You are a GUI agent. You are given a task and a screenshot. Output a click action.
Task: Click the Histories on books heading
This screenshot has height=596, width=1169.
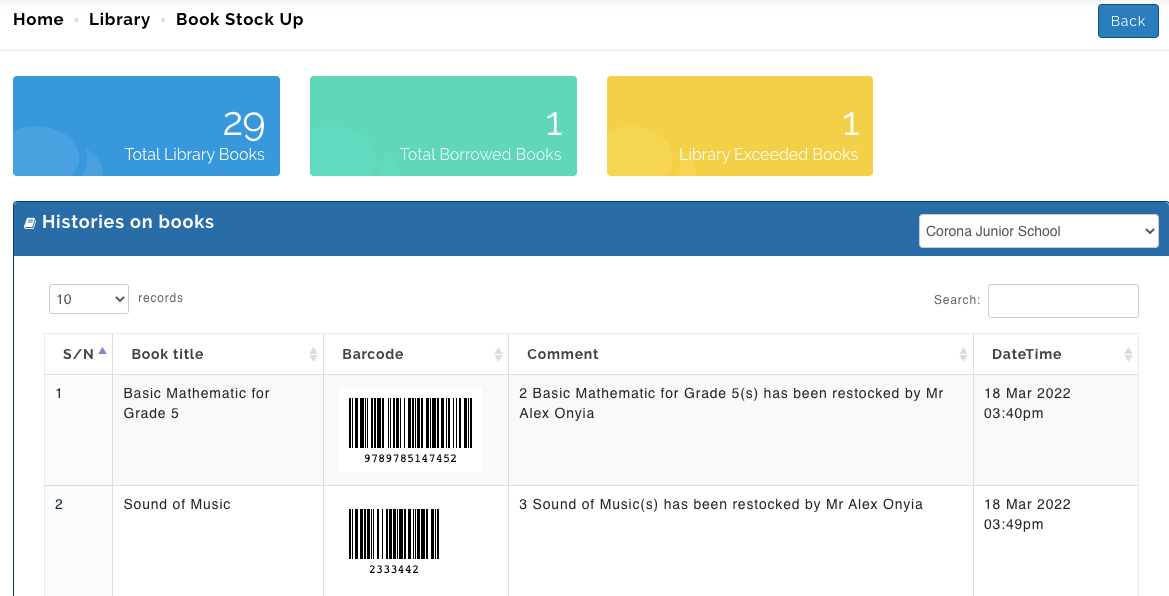(128, 222)
